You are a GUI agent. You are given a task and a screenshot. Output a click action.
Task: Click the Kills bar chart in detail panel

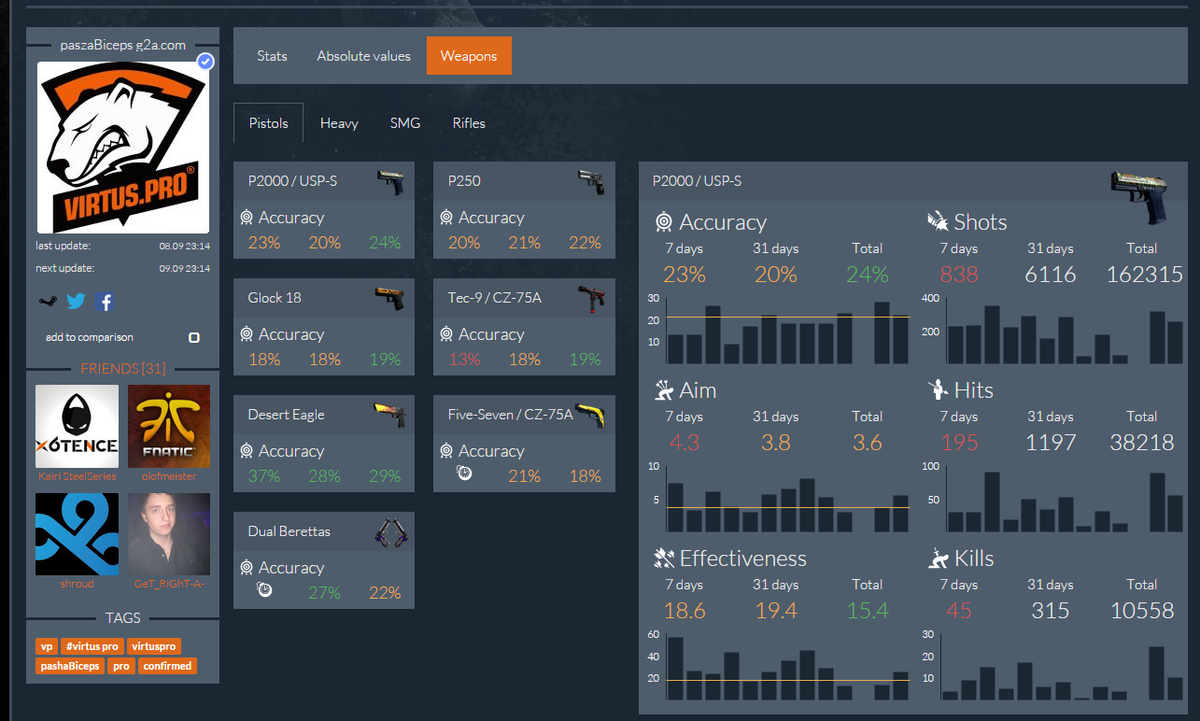click(x=1062, y=667)
